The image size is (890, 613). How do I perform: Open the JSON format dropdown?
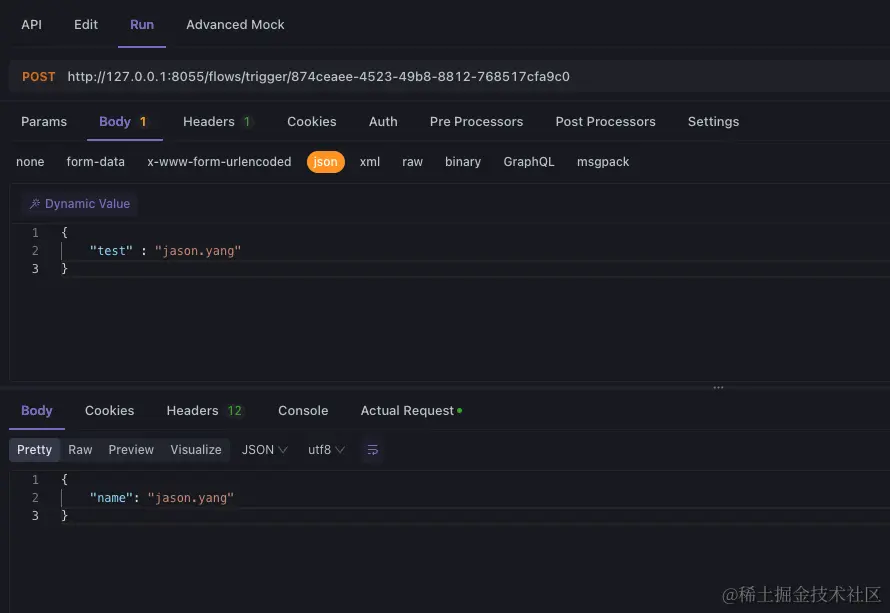pos(265,450)
